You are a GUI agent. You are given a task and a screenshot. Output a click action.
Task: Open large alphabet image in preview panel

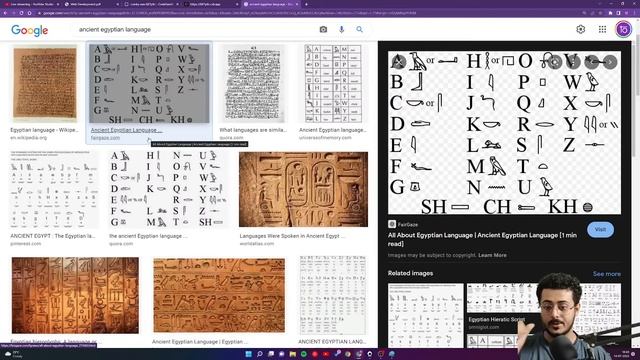504,133
